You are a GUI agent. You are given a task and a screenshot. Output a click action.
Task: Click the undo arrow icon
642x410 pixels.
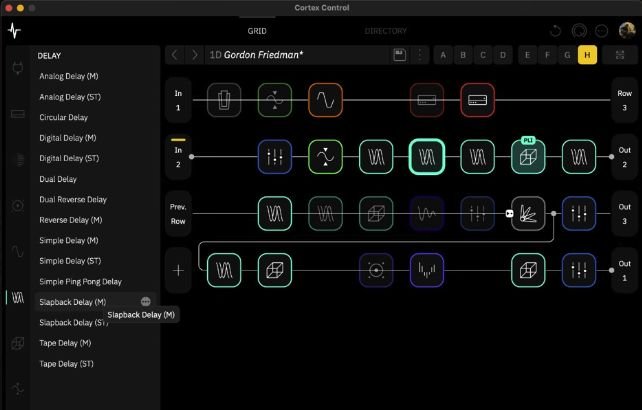coord(556,31)
